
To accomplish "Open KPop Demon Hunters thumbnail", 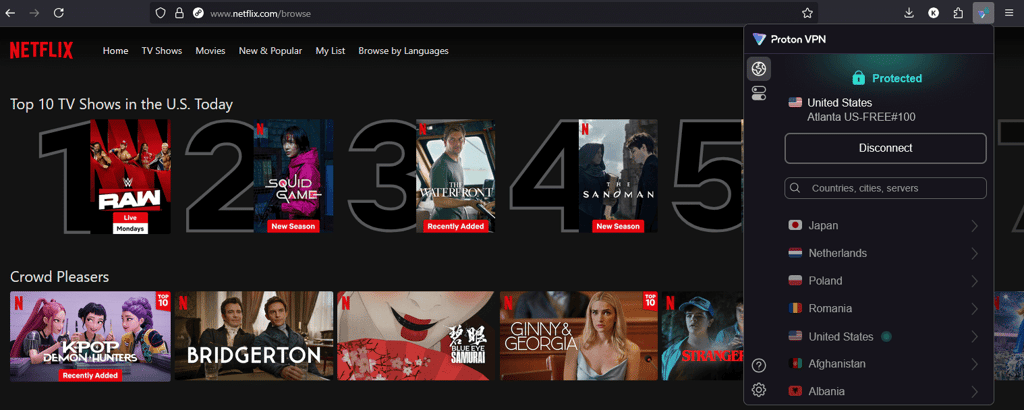I will point(90,336).
